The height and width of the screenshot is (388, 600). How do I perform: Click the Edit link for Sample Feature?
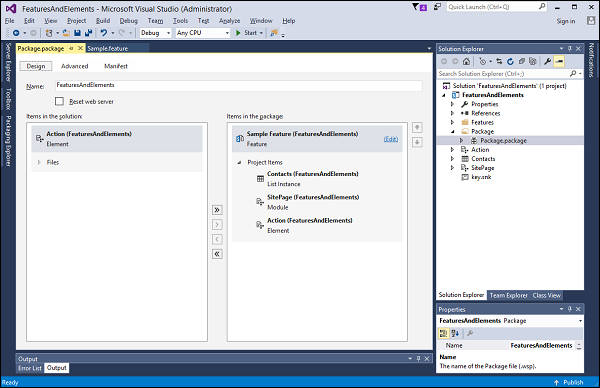[x=391, y=139]
